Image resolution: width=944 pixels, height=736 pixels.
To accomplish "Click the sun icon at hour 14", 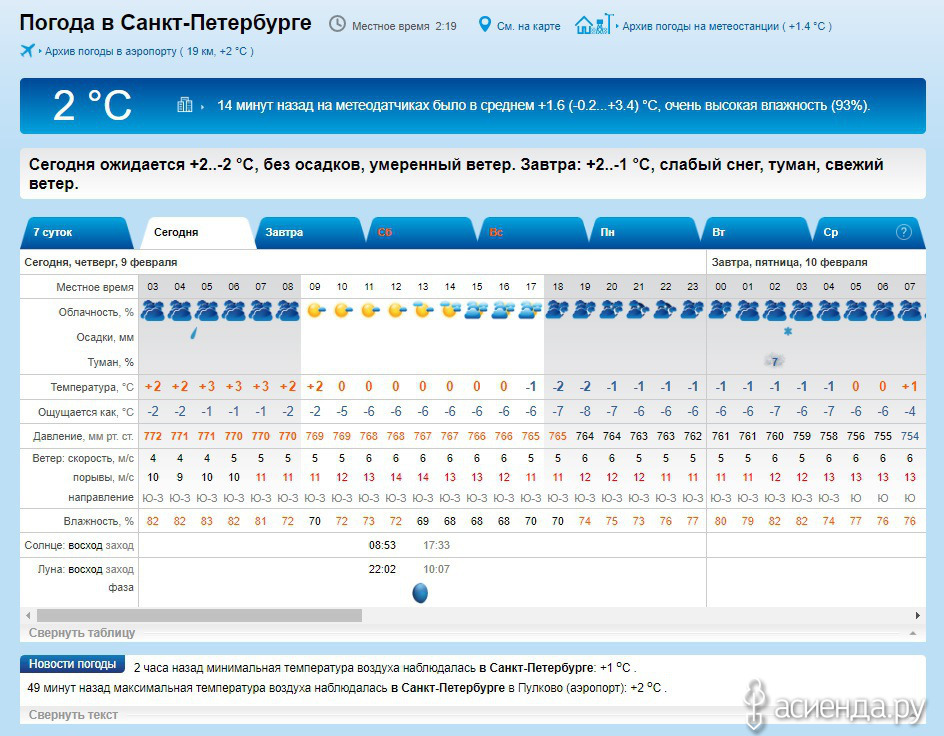I will coord(450,311).
